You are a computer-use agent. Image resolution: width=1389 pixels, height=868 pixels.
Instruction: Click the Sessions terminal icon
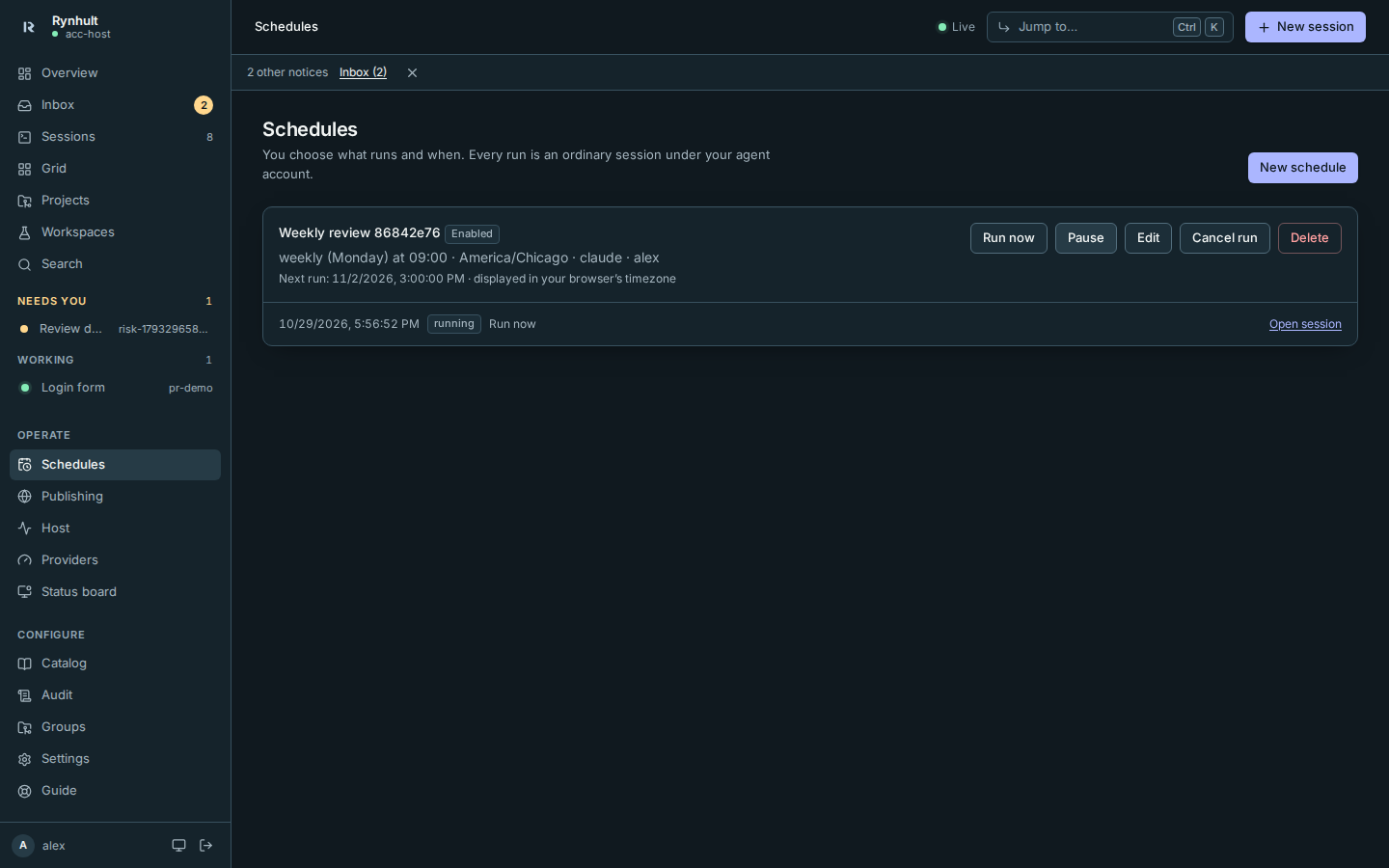coord(25,137)
